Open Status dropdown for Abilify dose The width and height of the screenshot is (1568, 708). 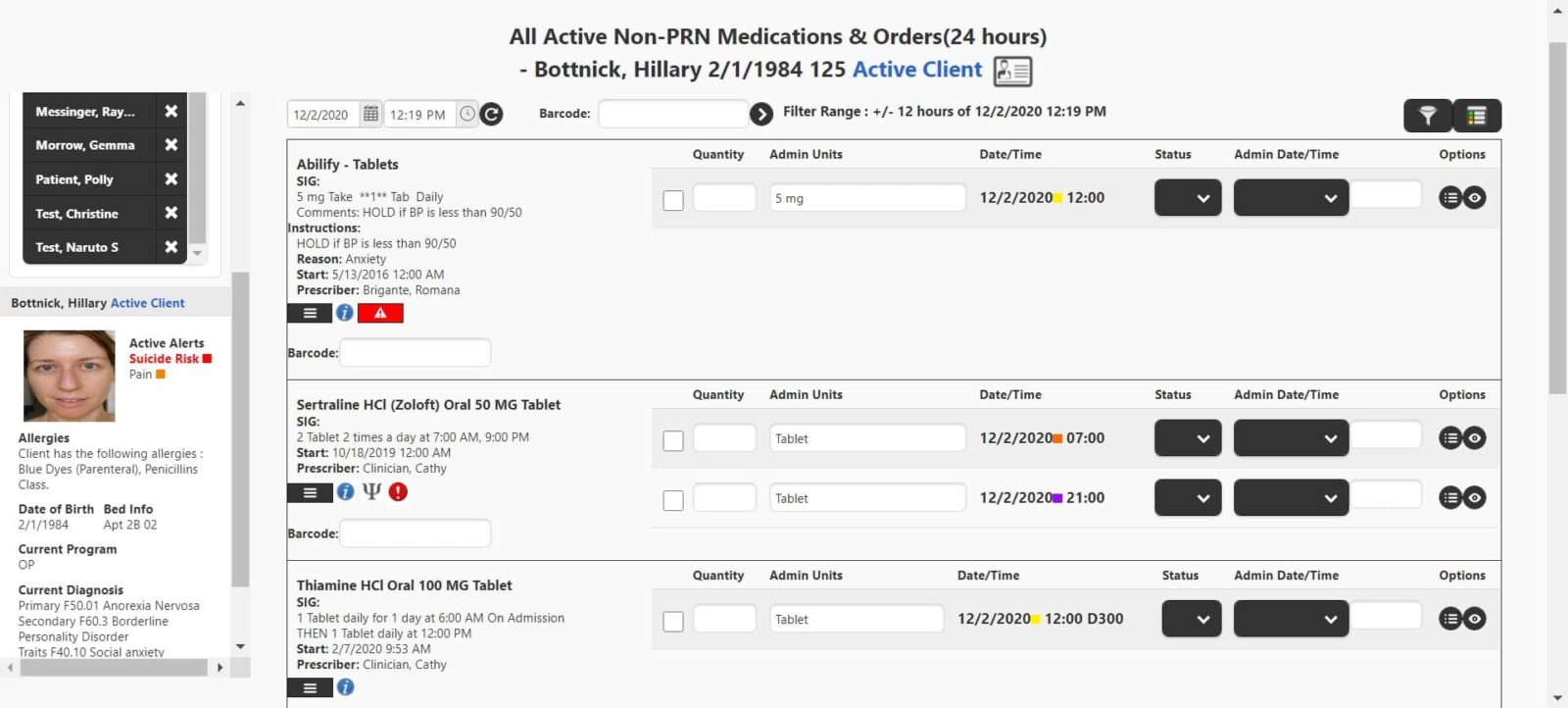pyautogui.click(x=1188, y=198)
